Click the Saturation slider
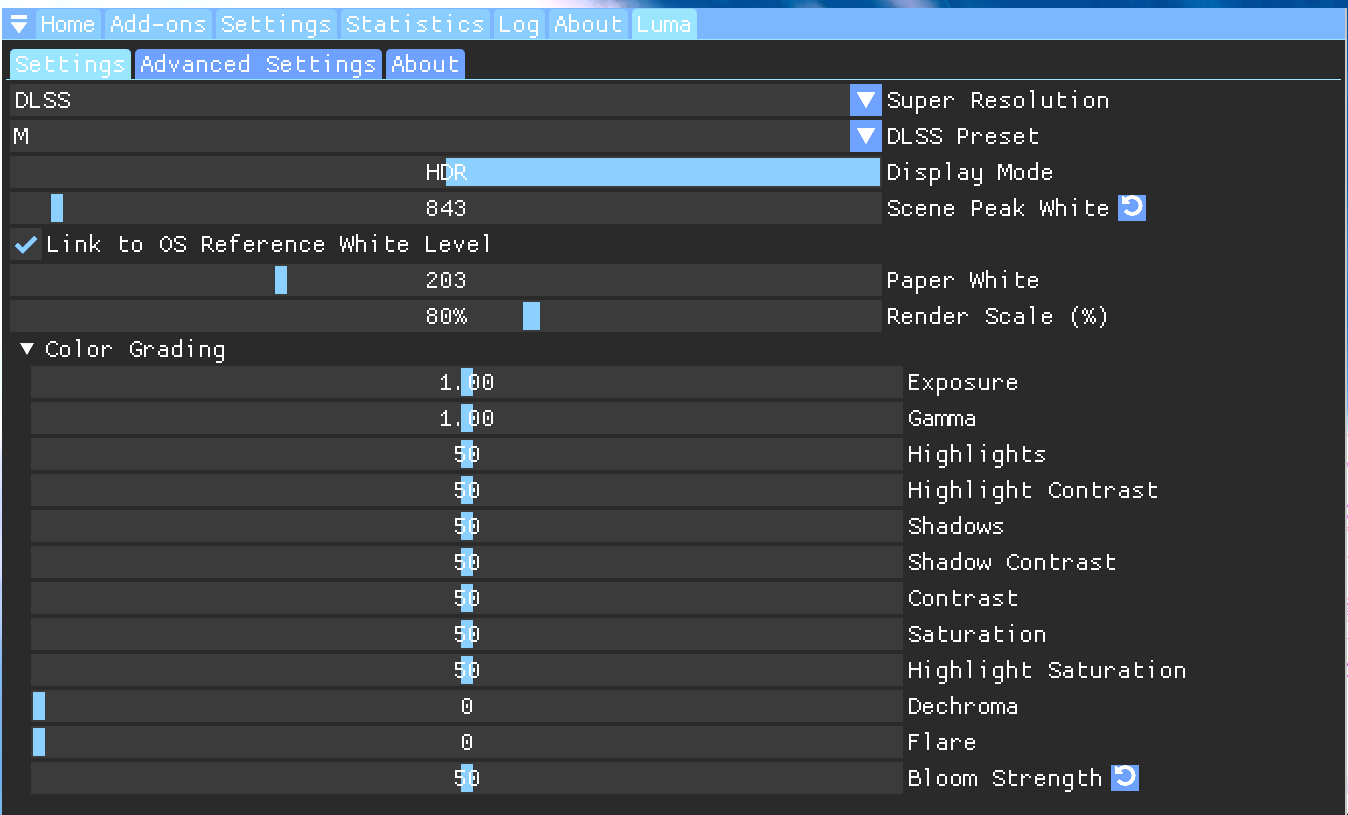Image resolution: width=1348 pixels, height=815 pixels. click(x=467, y=634)
